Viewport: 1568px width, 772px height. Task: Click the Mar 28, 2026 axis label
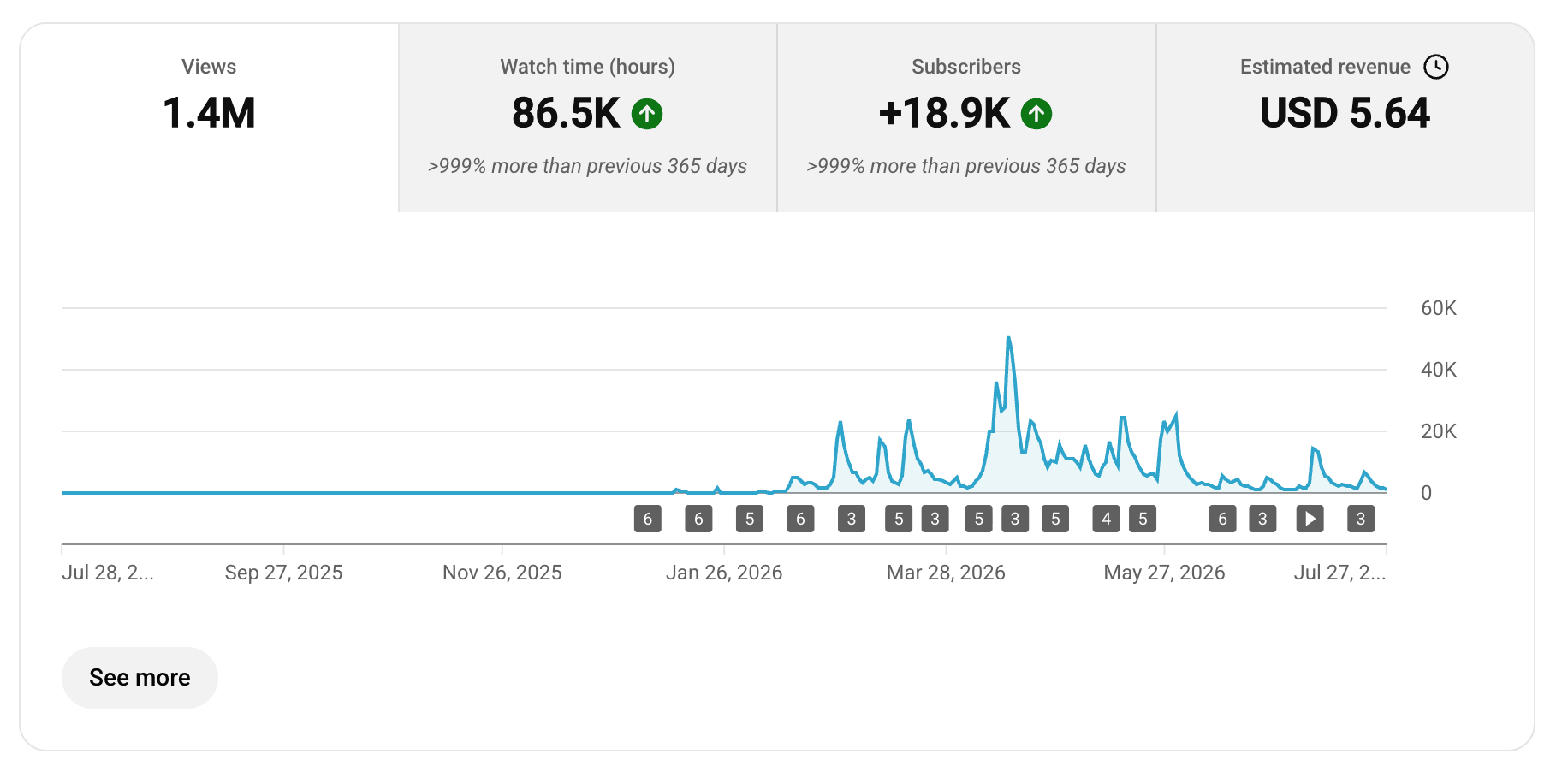[946, 573]
